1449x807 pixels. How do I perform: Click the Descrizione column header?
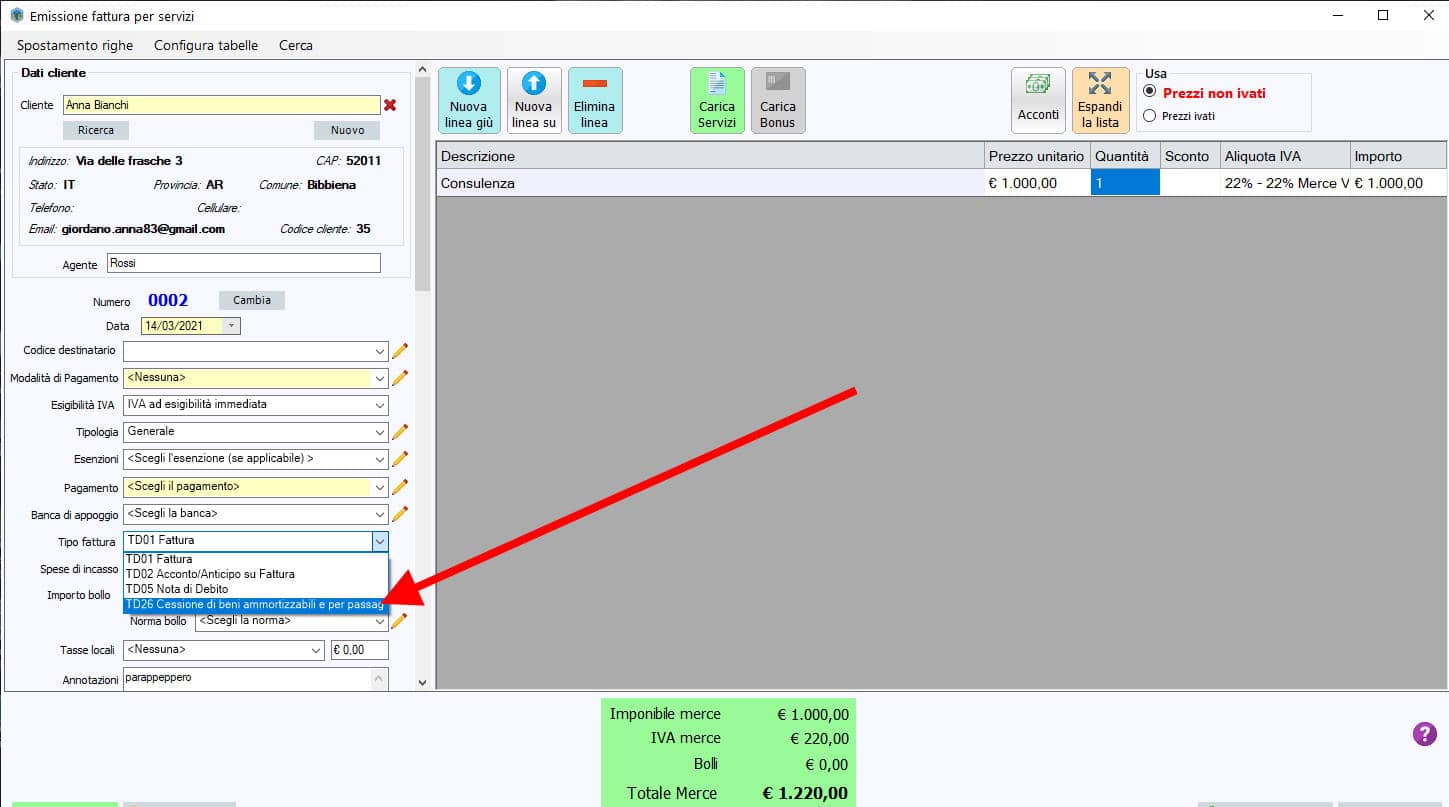click(710, 156)
